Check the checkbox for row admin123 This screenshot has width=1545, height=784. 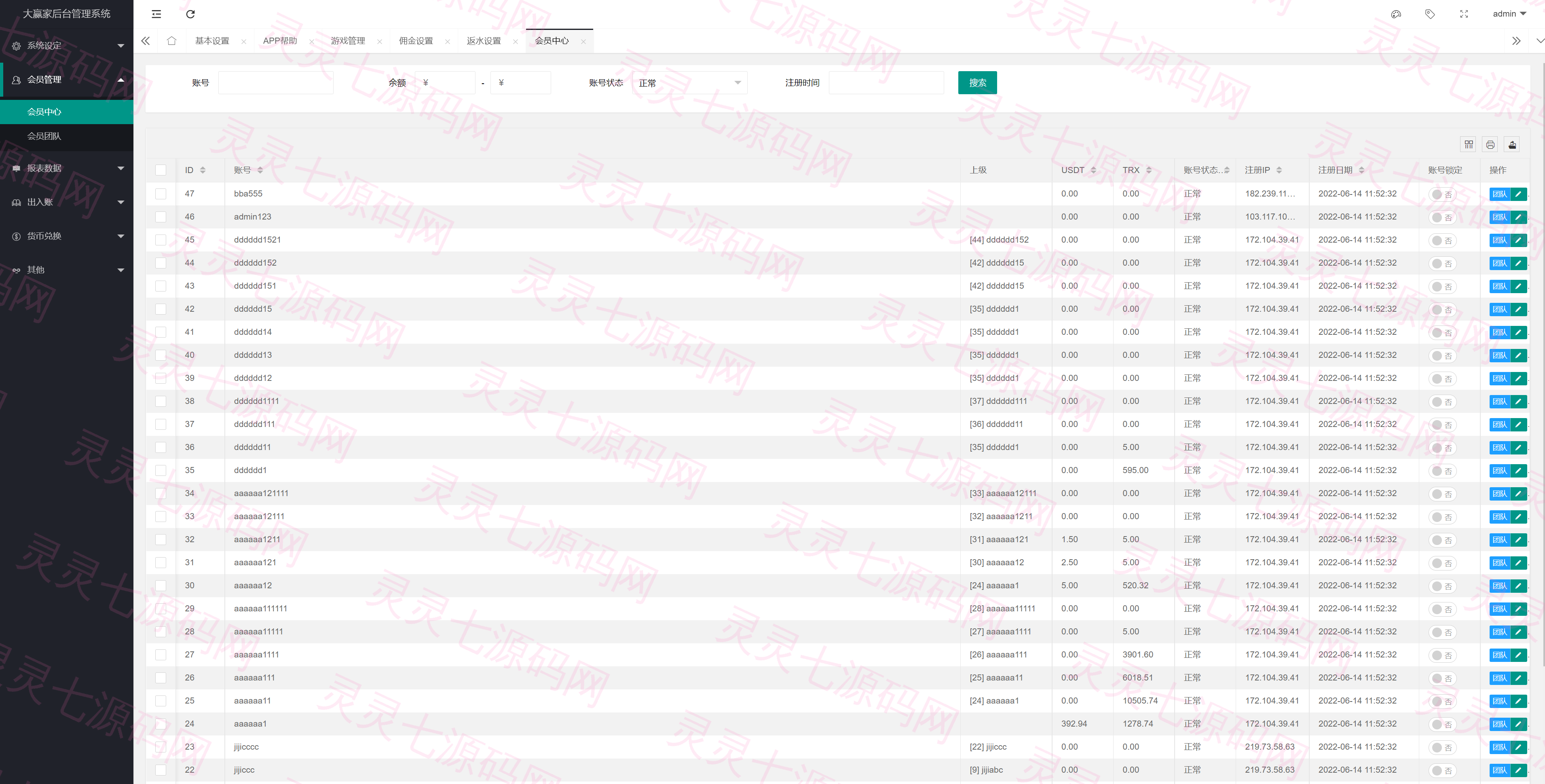pos(161,217)
